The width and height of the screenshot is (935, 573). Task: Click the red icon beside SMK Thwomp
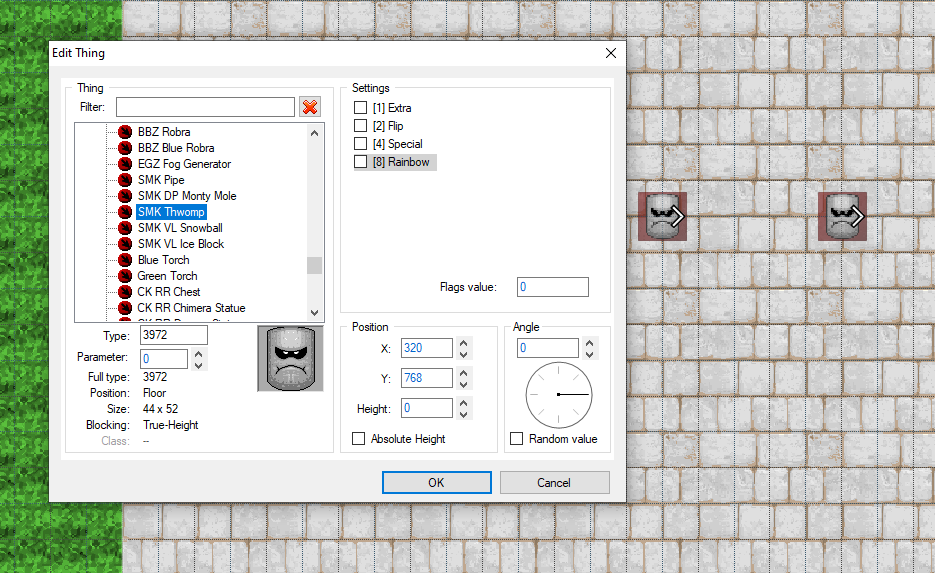125,212
